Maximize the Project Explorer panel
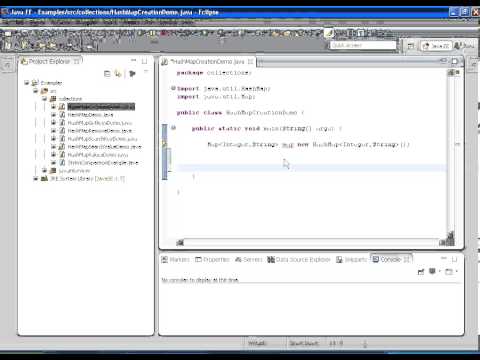 tap(145, 61)
